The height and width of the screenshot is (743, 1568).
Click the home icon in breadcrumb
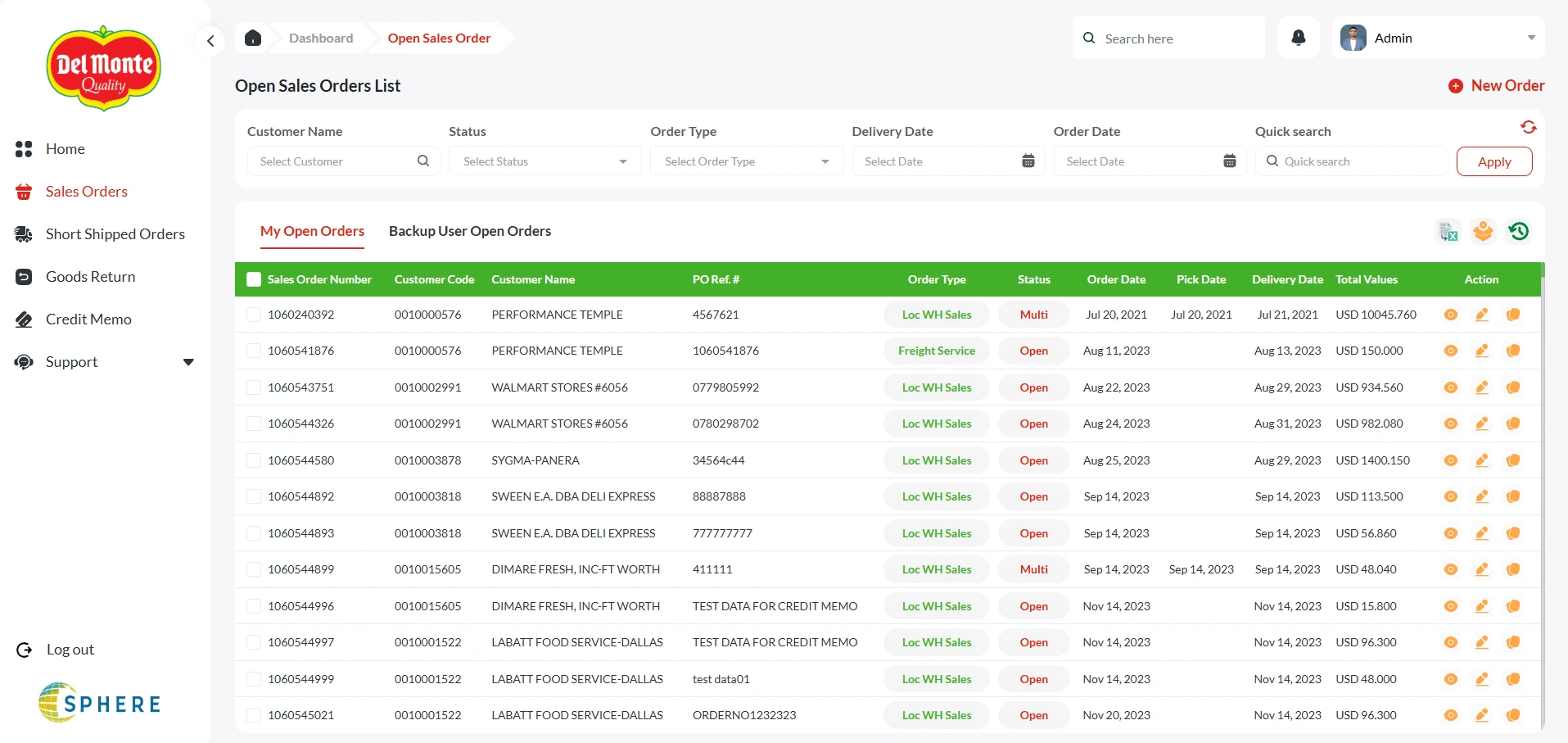[x=253, y=38]
